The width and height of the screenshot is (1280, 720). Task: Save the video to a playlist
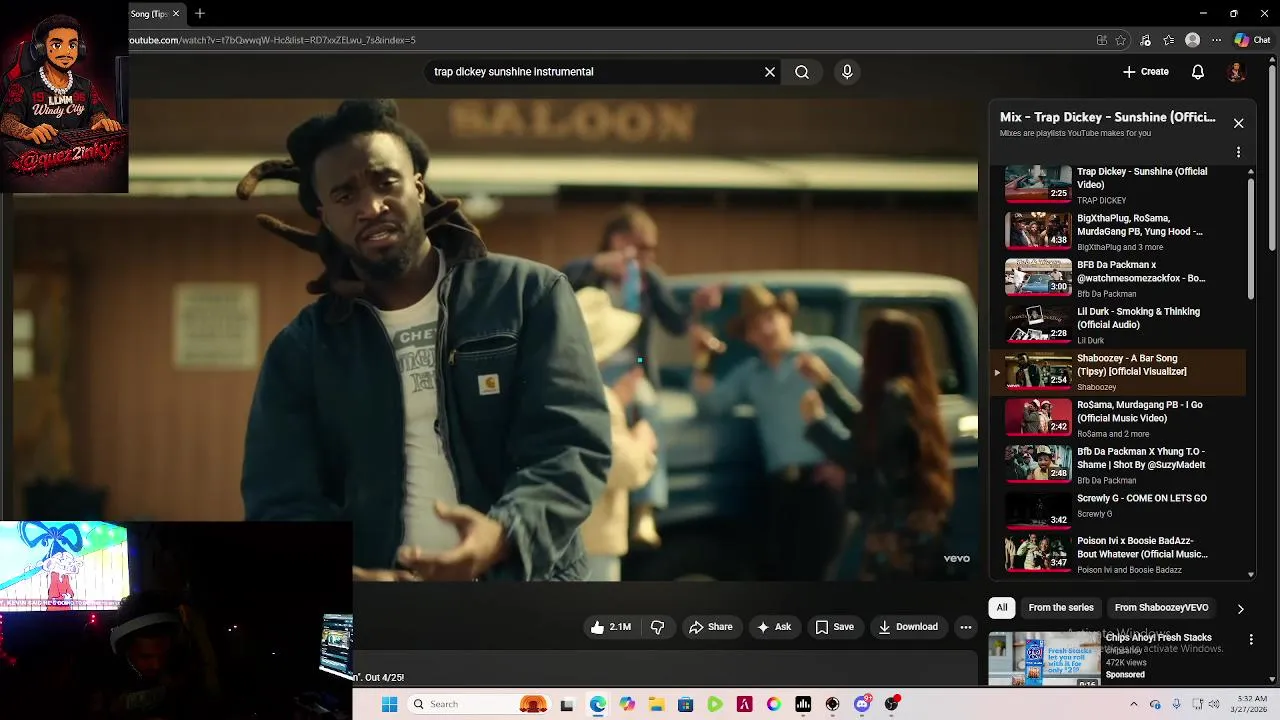pyautogui.click(x=835, y=627)
